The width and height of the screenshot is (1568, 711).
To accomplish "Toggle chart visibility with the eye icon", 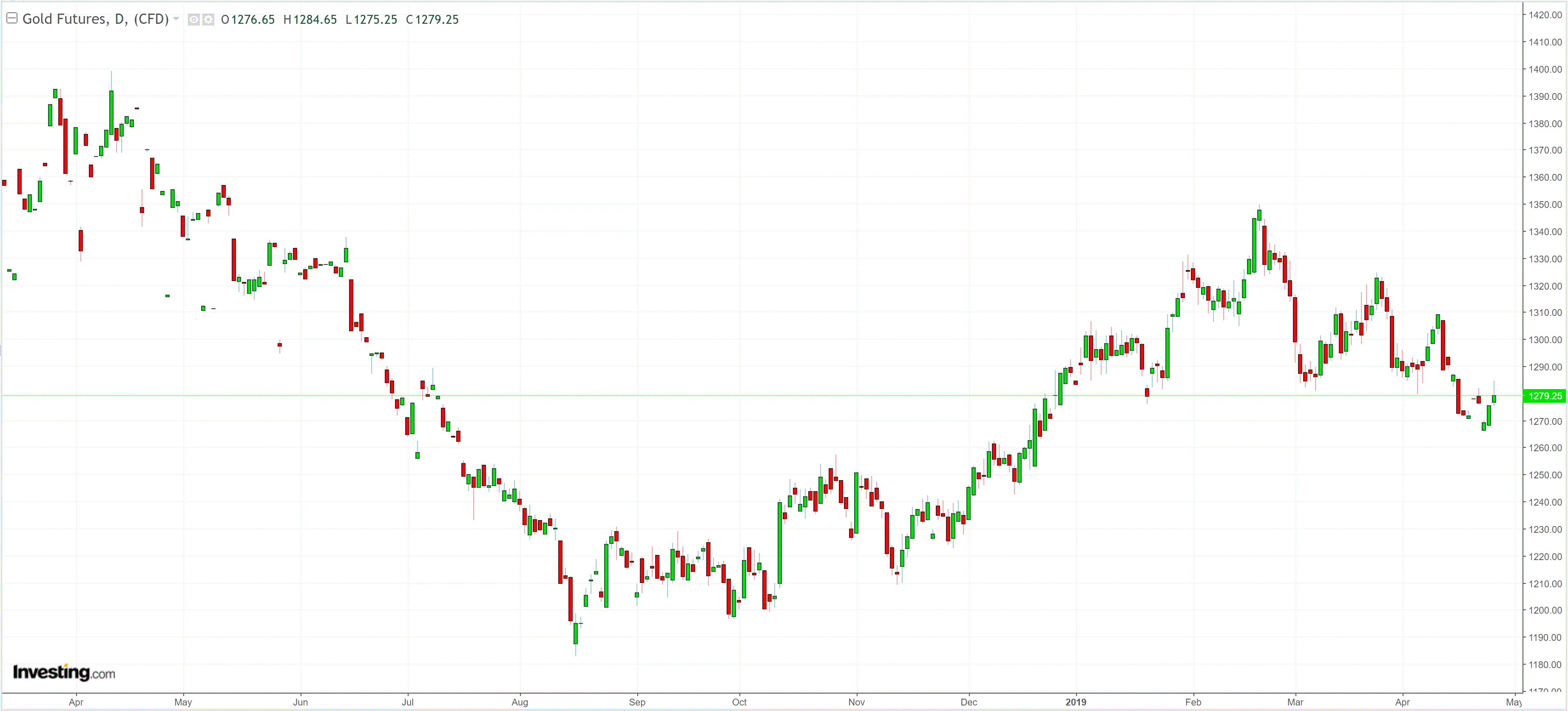I will (x=193, y=20).
